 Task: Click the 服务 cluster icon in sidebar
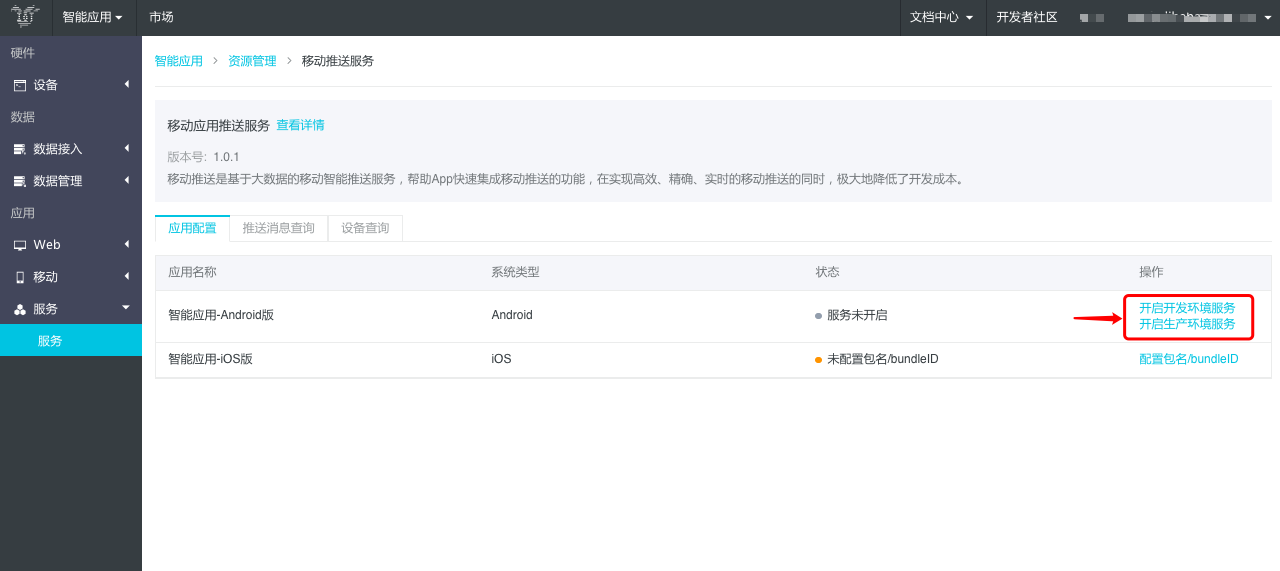point(20,310)
